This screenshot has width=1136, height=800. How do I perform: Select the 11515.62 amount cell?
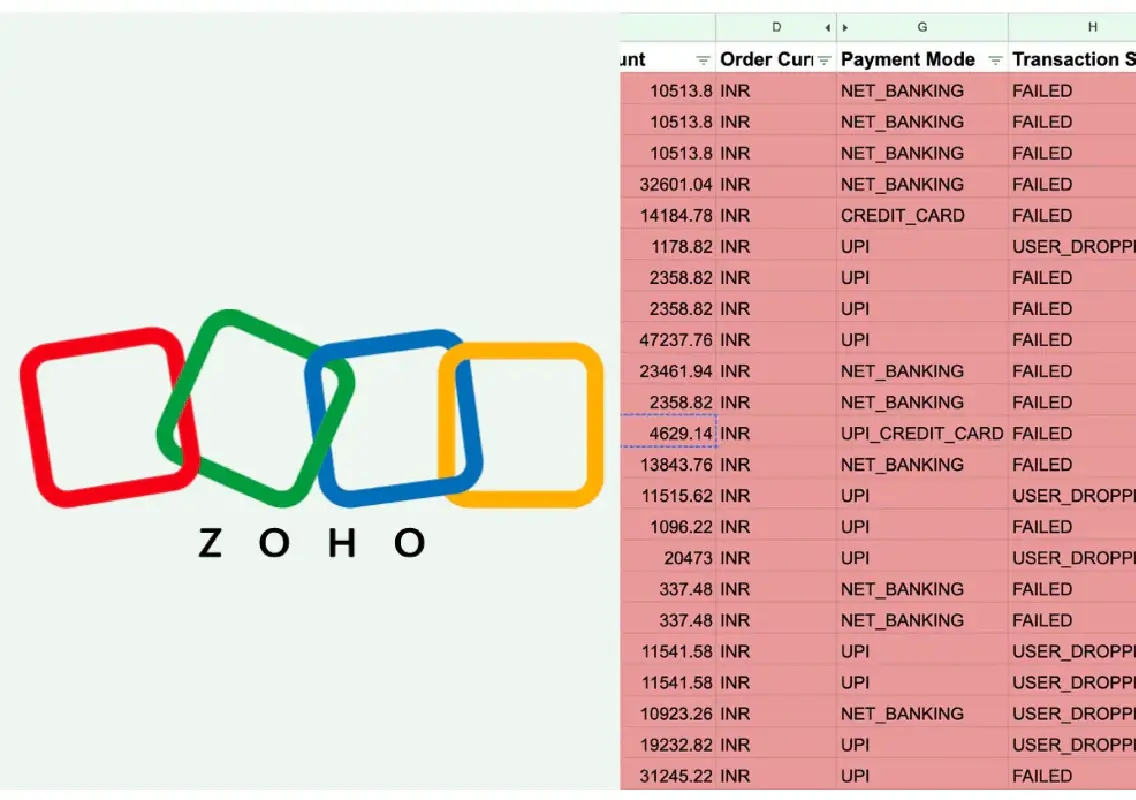pos(668,496)
